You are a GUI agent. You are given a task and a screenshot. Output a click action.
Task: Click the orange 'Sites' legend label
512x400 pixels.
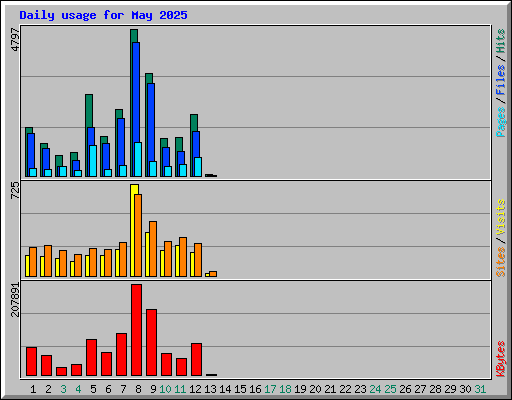point(500,262)
